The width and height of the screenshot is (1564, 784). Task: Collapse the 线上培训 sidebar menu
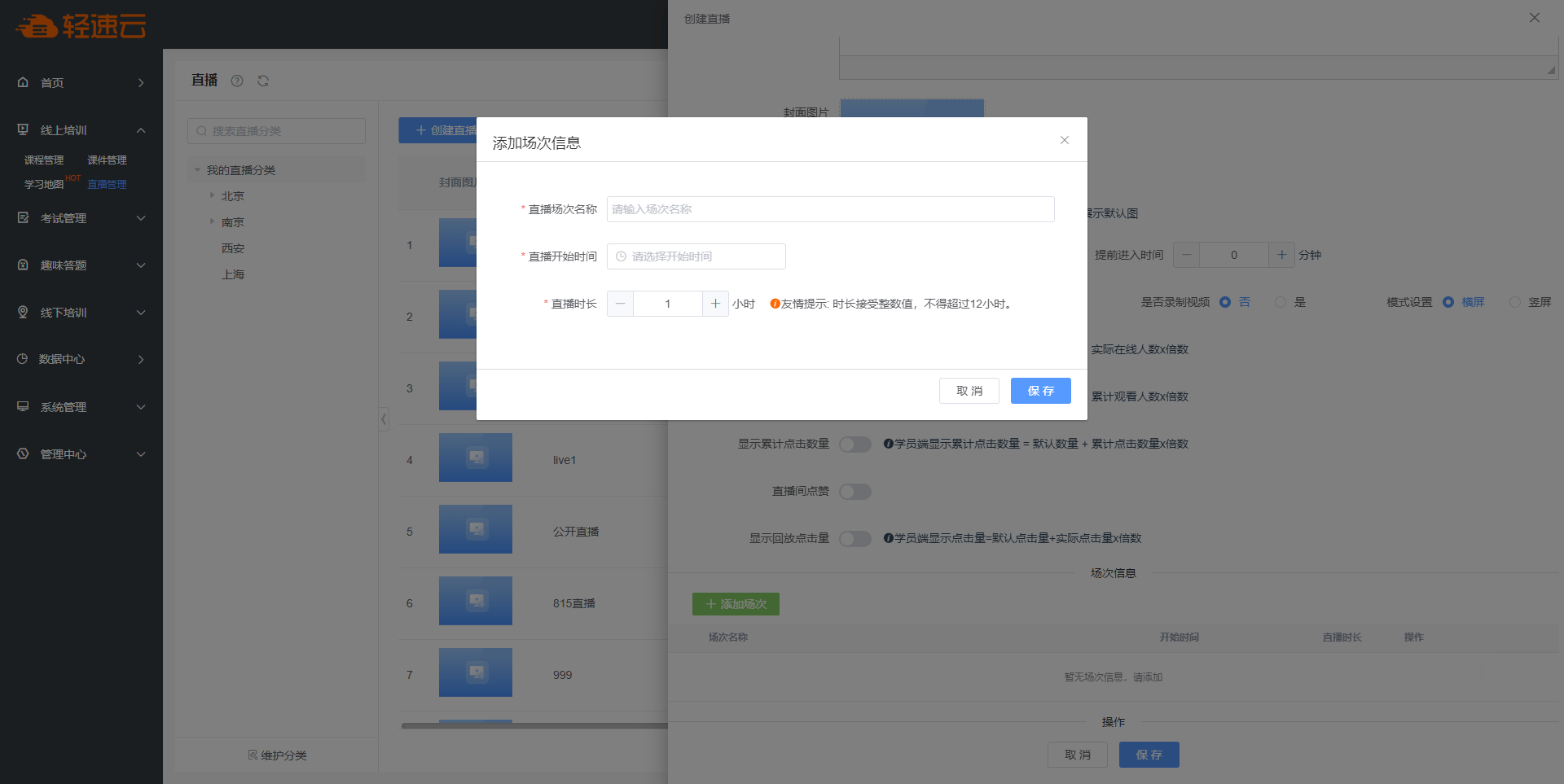pyautogui.click(x=141, y=130)
